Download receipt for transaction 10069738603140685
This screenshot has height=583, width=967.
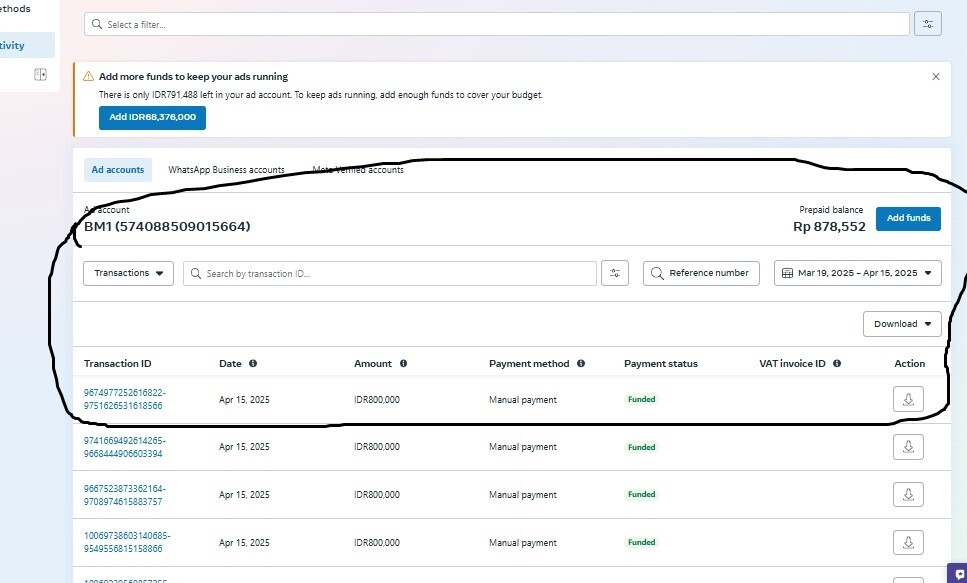click(908, 542)
